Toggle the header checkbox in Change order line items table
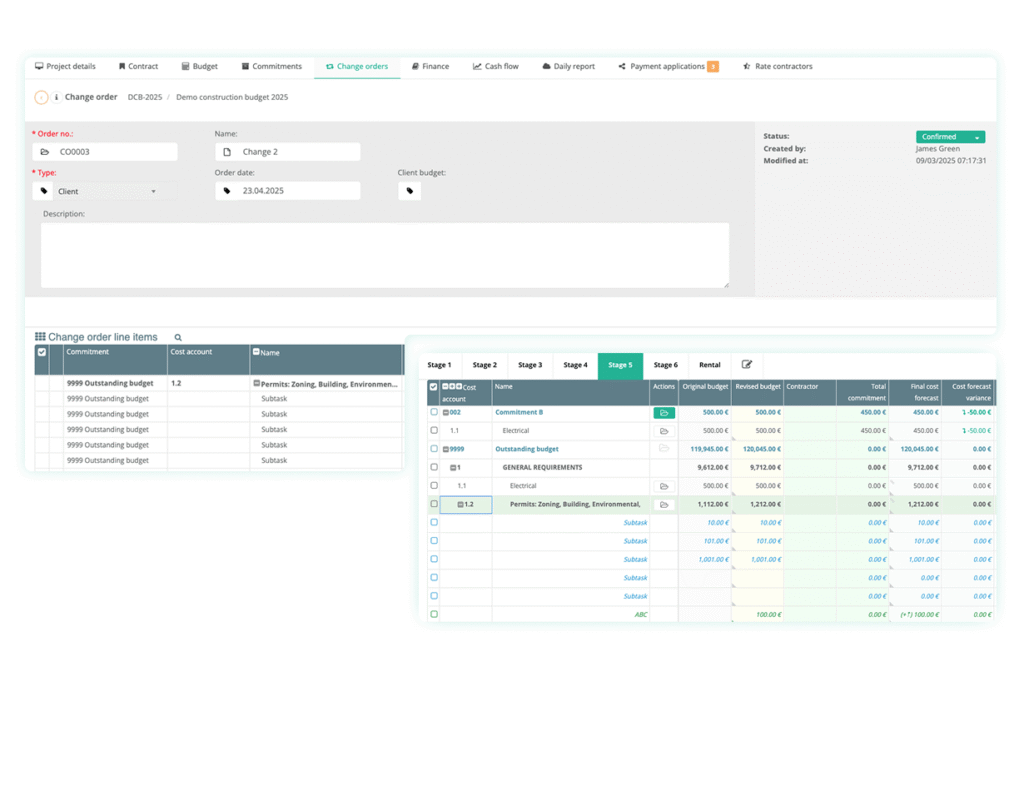 click(x=41, y=352)
